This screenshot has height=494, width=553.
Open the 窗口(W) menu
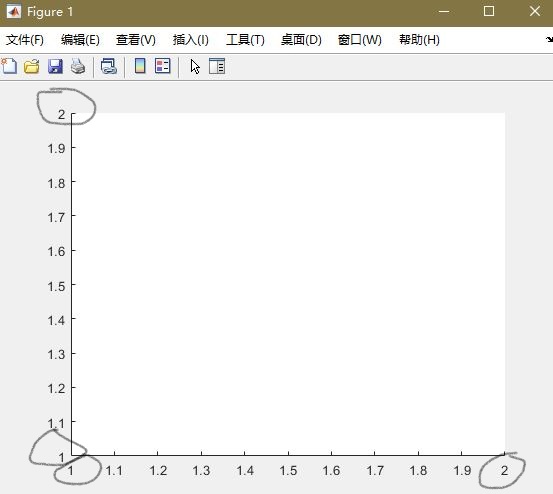tap(360, 40)
